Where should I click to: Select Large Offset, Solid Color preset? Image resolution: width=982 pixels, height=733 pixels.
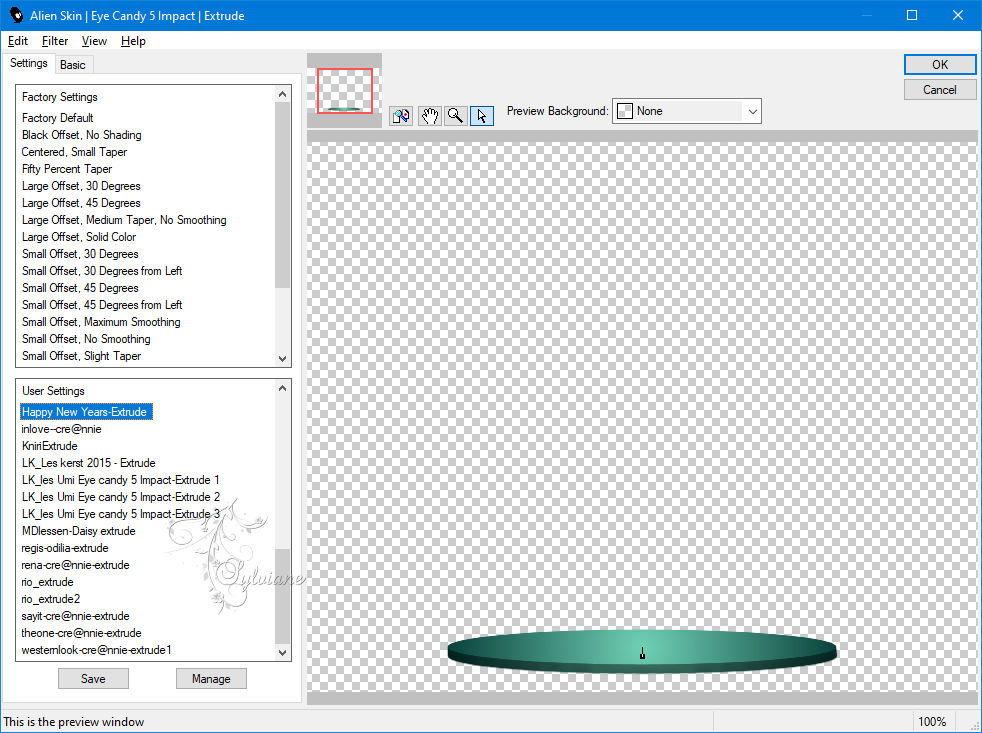(x=79, y=237)
